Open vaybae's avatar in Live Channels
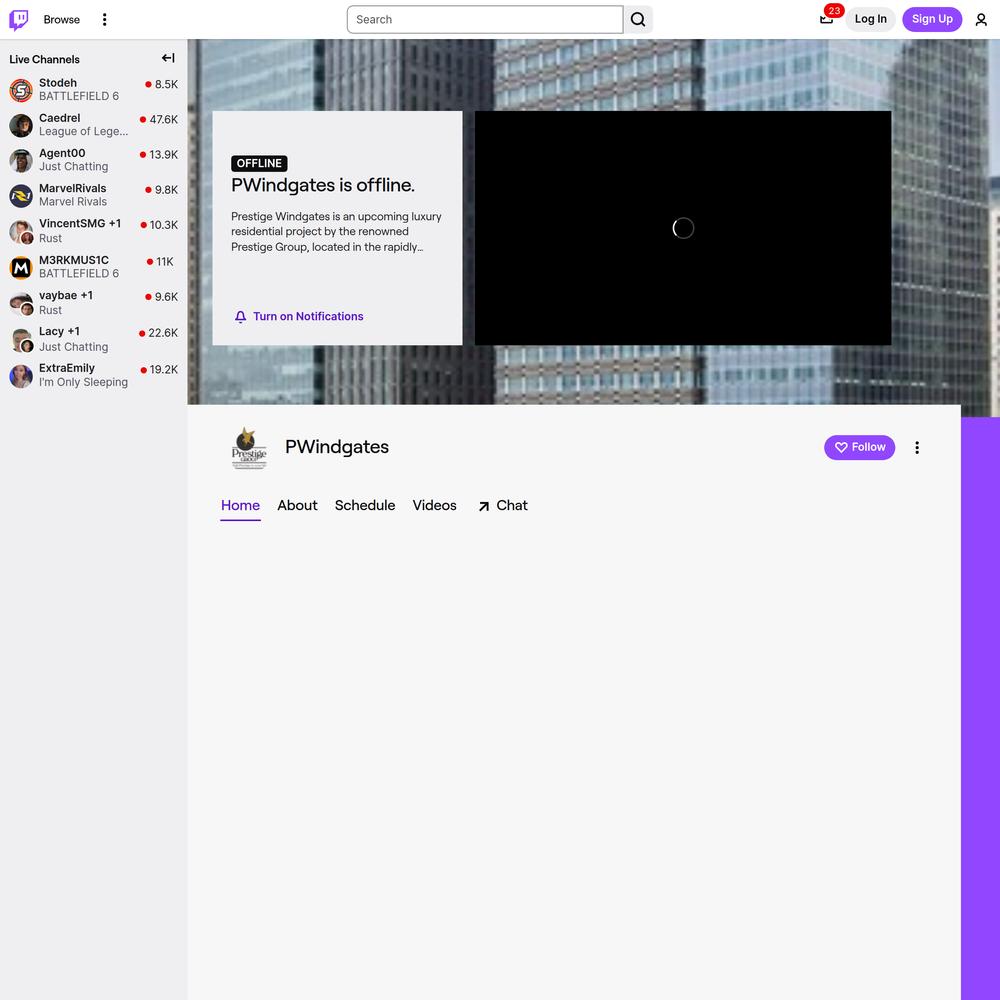 [x=21, y=304]
